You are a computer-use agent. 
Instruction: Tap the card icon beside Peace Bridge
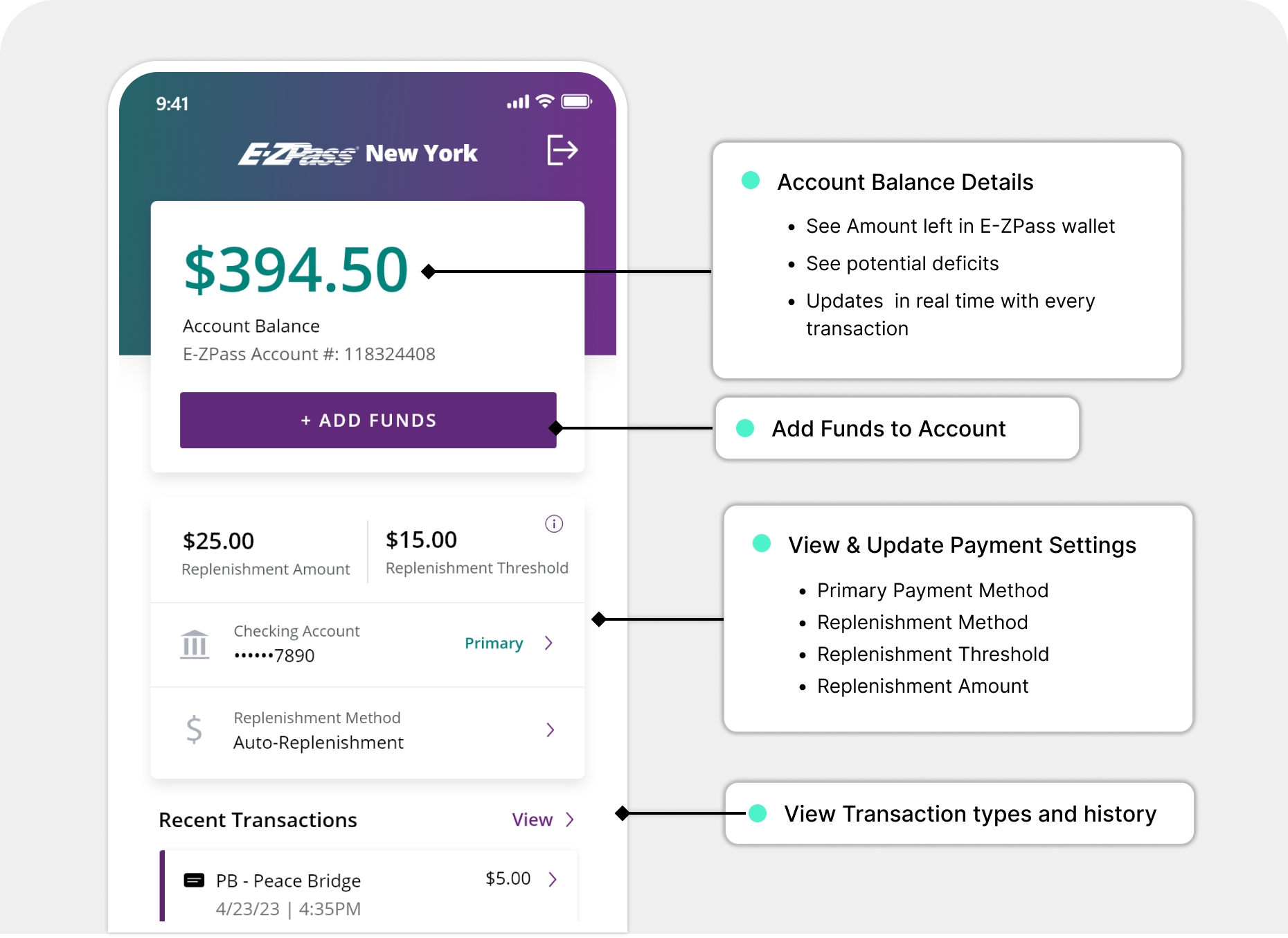194,880
